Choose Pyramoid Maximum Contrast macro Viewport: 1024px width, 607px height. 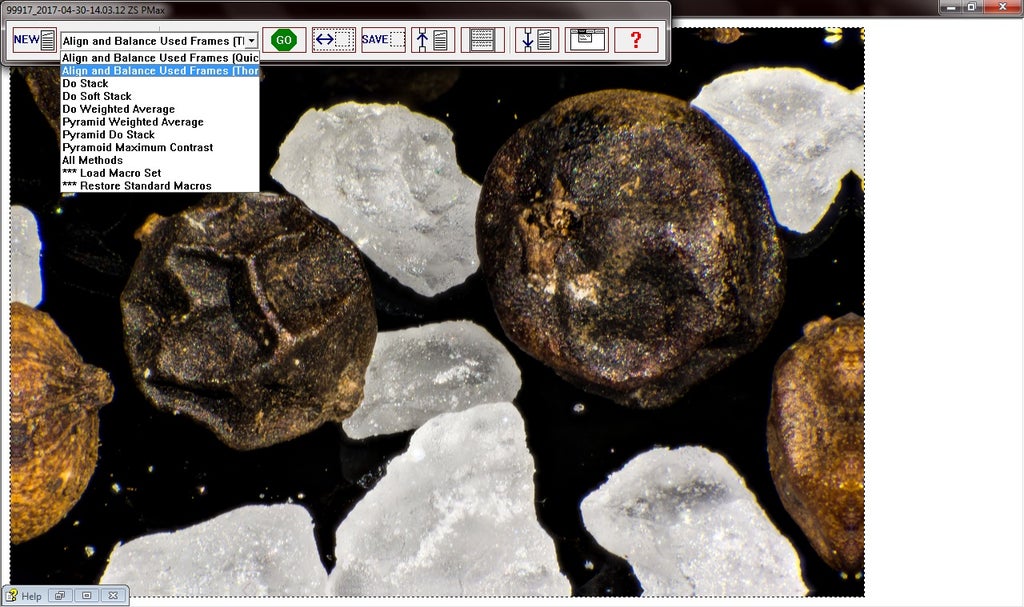[137, 147]
